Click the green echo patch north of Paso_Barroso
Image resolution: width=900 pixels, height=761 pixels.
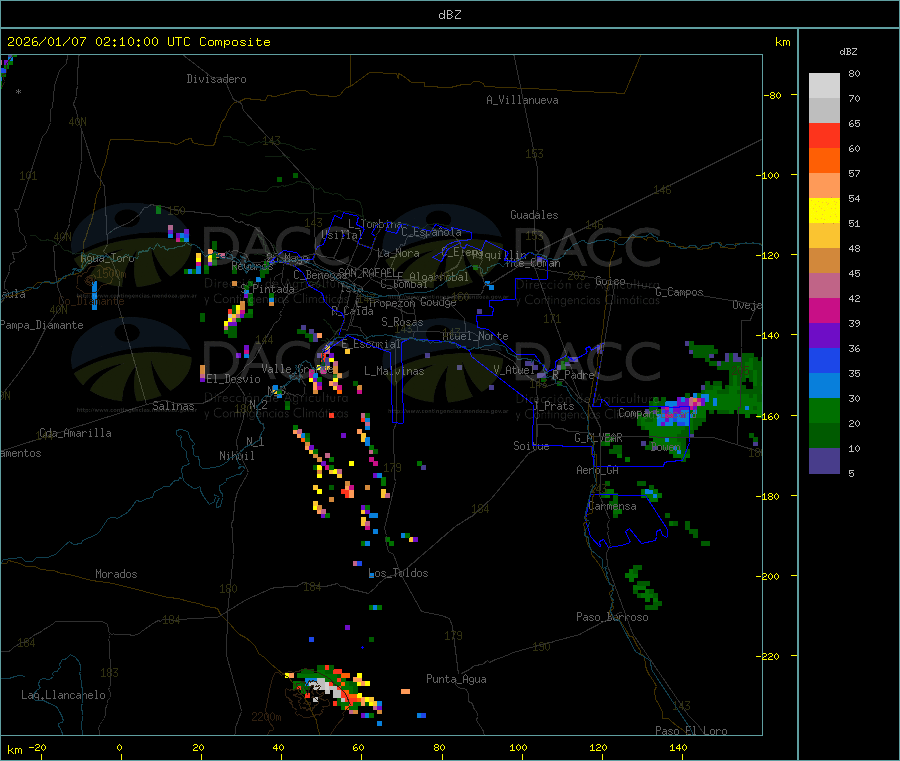tap(645, 587)
